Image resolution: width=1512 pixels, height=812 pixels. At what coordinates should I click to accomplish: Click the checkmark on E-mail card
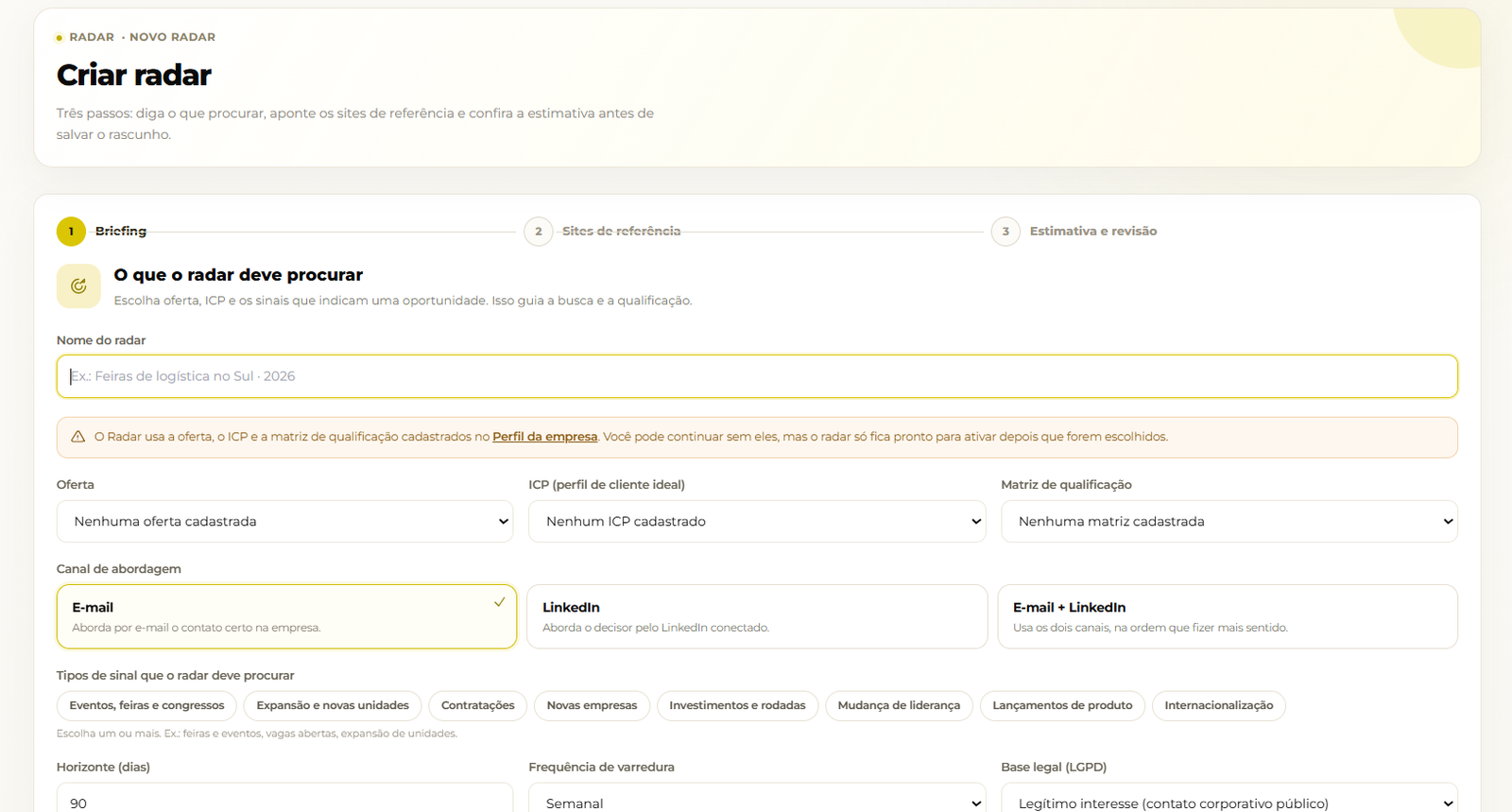(x=499, y=602)
